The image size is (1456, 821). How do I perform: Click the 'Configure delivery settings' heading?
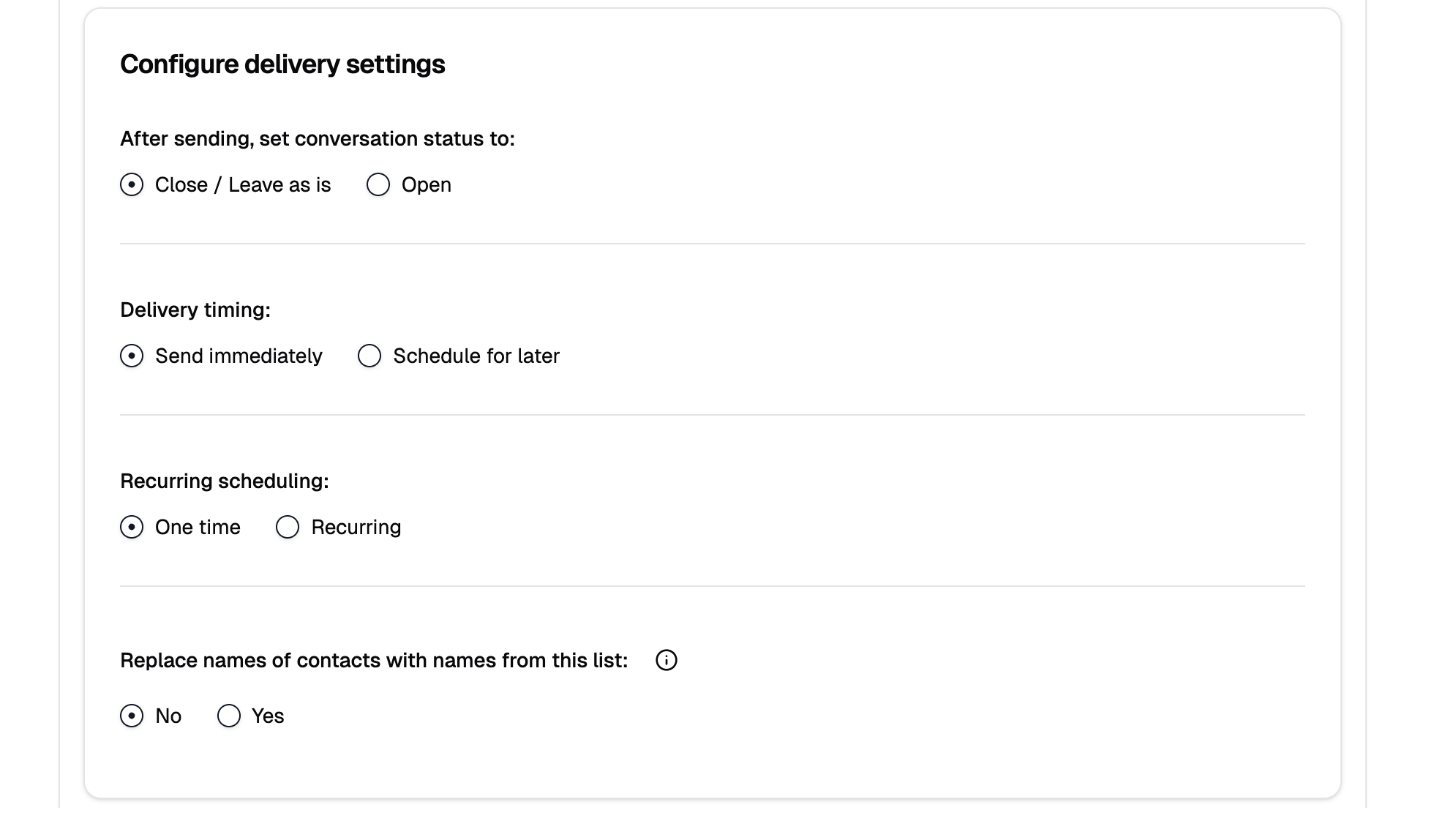pos(282,64)
